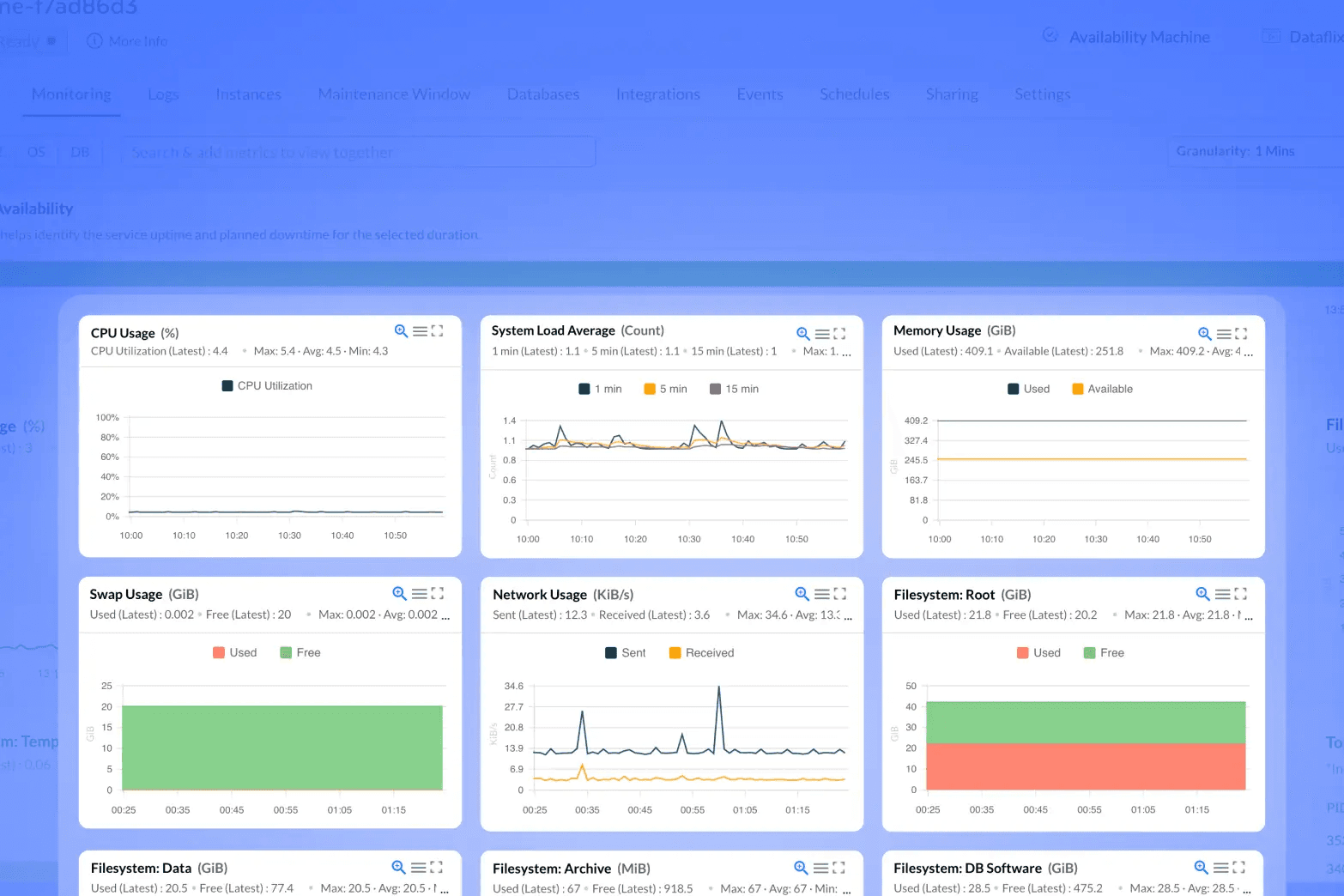Toggle Memory Usage Available legend series
The width and height of the screenshot is (1344, 896).
1103,389
